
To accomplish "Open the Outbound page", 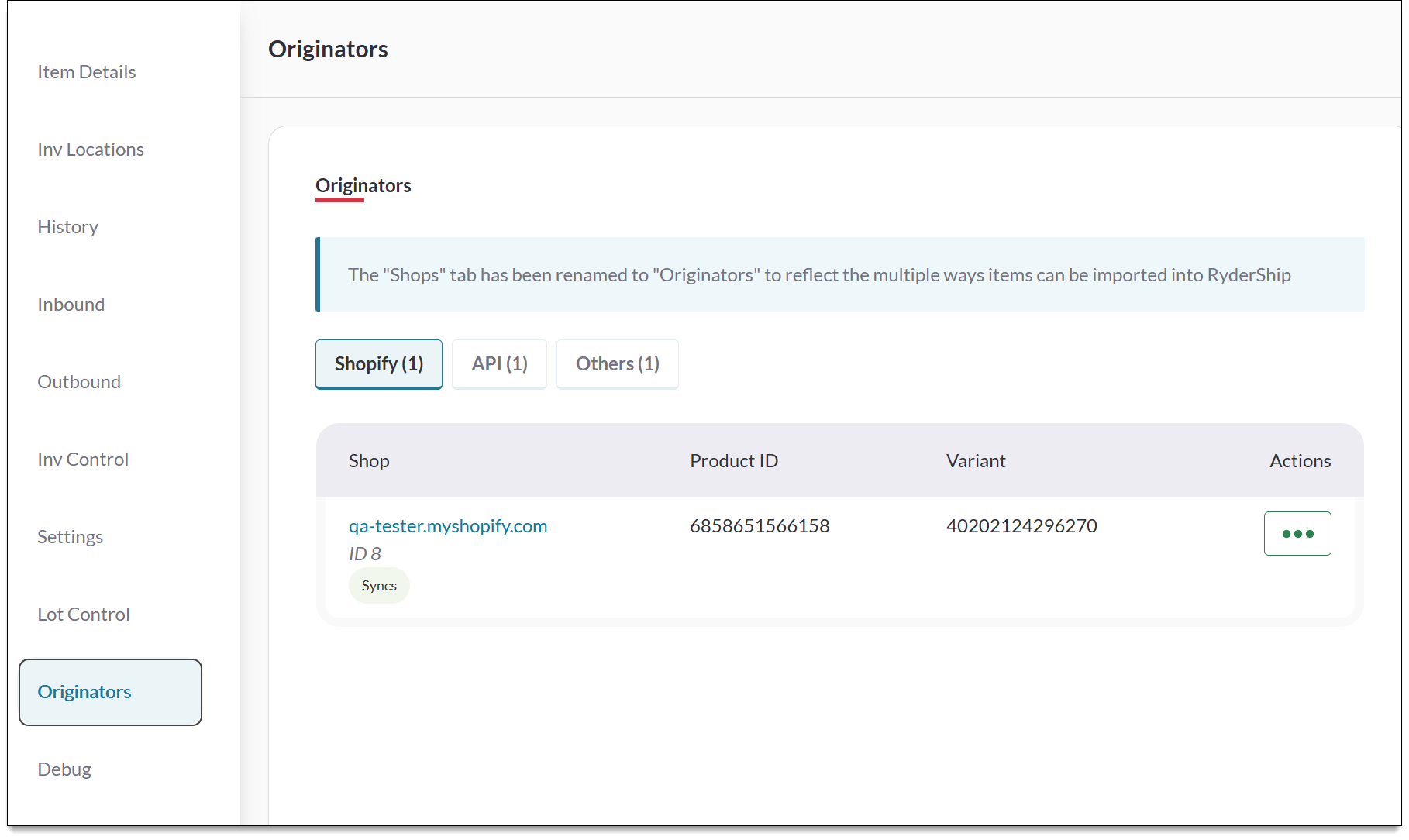I will click(78, 381).
